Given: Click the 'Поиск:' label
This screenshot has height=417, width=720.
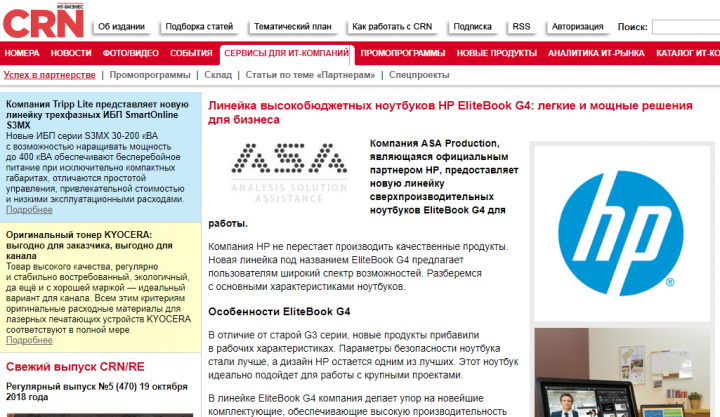Looking at the screenshot, I should [x=632, y=27].
